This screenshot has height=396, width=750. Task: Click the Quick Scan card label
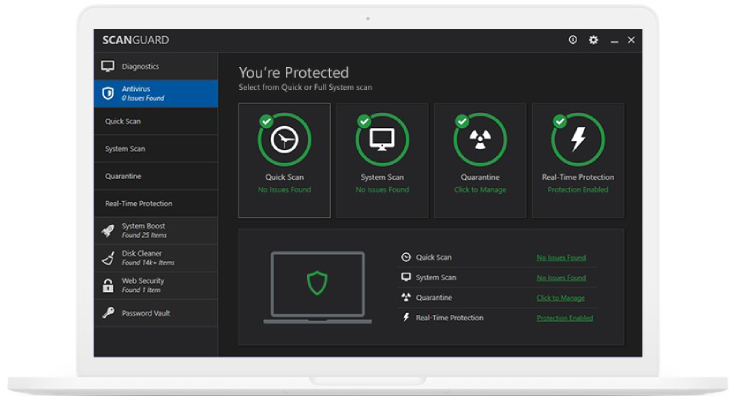coord(285,177)
